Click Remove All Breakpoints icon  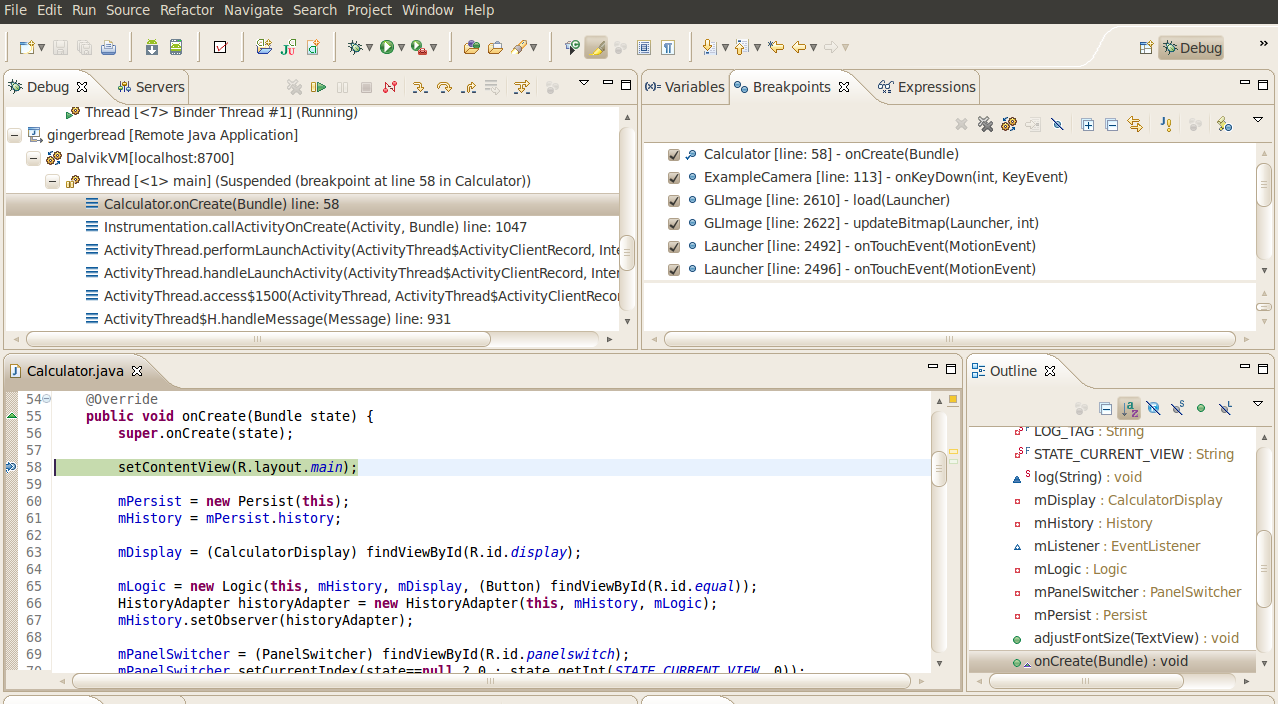985,124
